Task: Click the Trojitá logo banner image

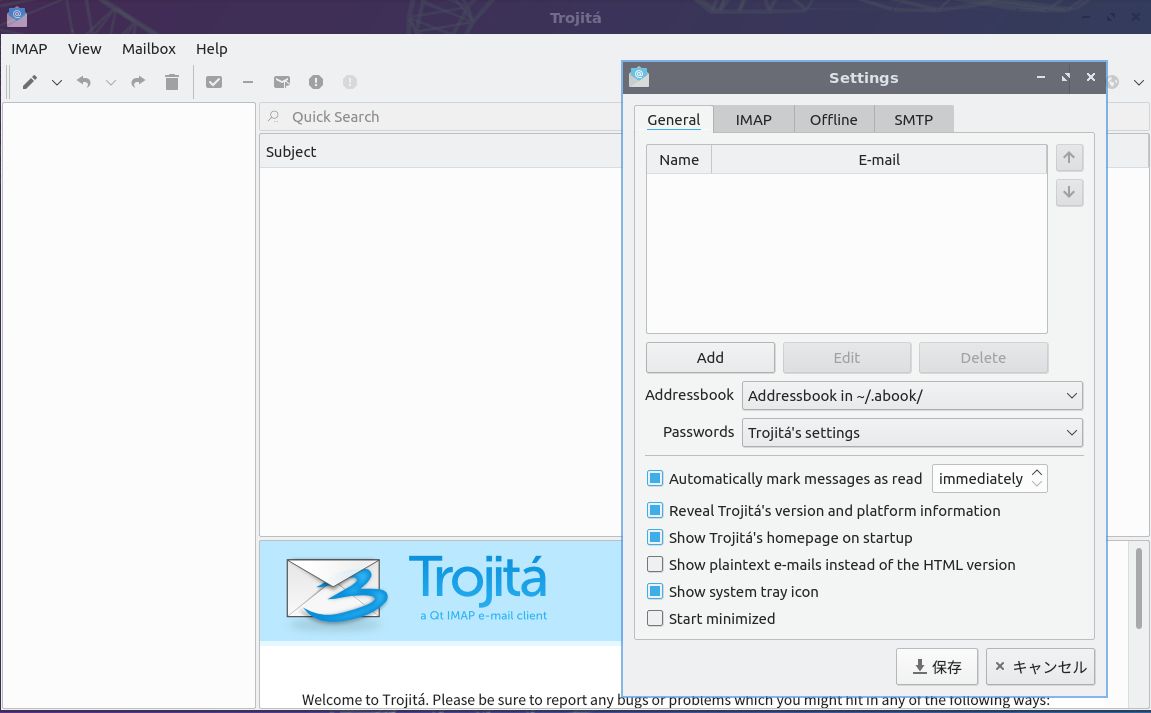Action: coord(440,591)
